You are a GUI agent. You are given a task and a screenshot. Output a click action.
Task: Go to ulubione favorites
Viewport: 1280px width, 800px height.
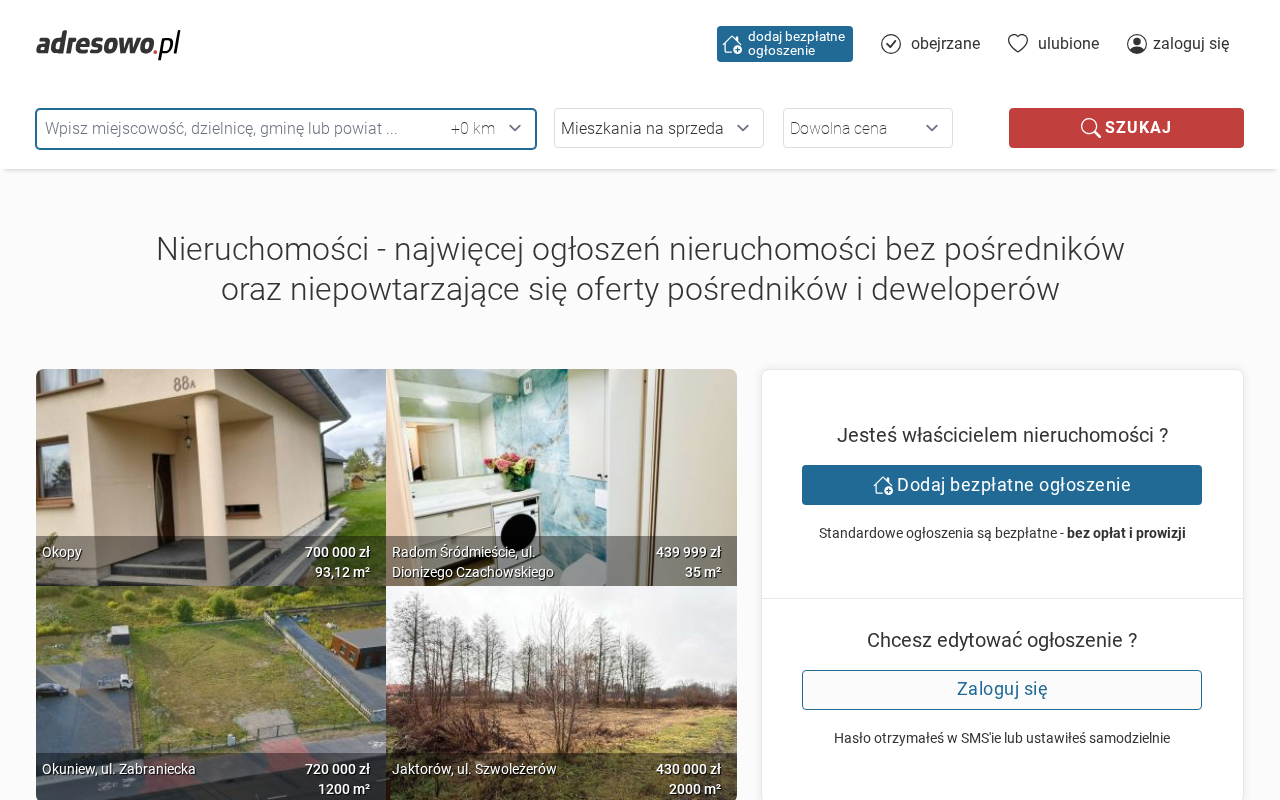pyautogui.click(x=1068, y=44)
